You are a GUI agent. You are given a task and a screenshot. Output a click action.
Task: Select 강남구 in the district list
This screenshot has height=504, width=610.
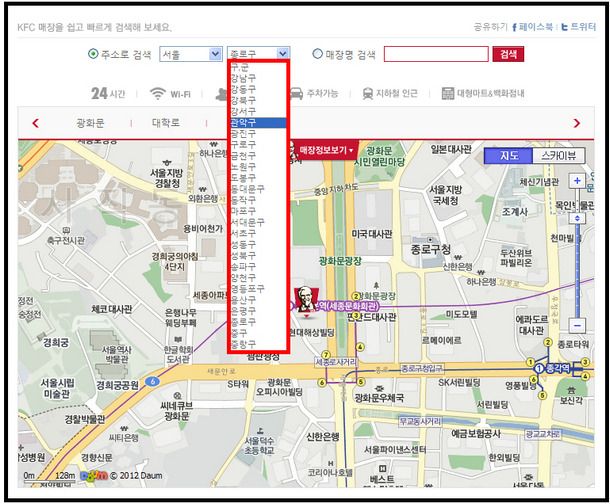pos(258,78)
